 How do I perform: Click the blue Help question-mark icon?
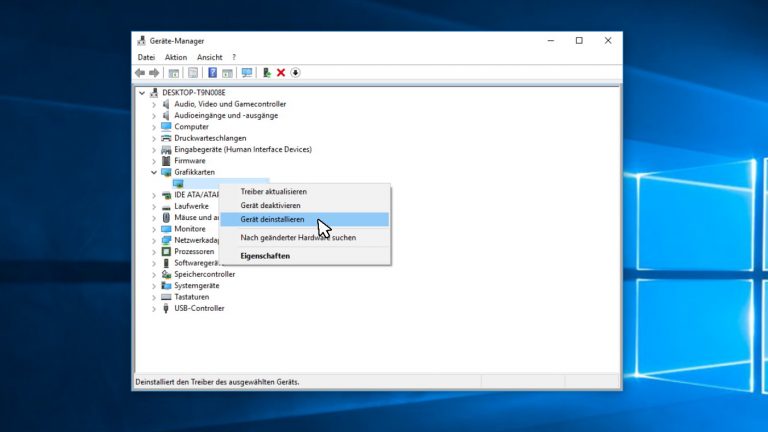pos(212,73)
